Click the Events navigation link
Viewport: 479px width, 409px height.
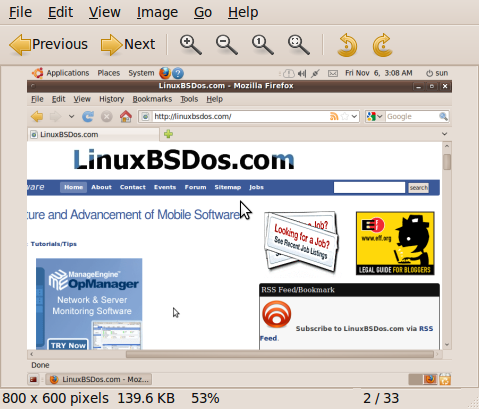(x=165, y=187)
